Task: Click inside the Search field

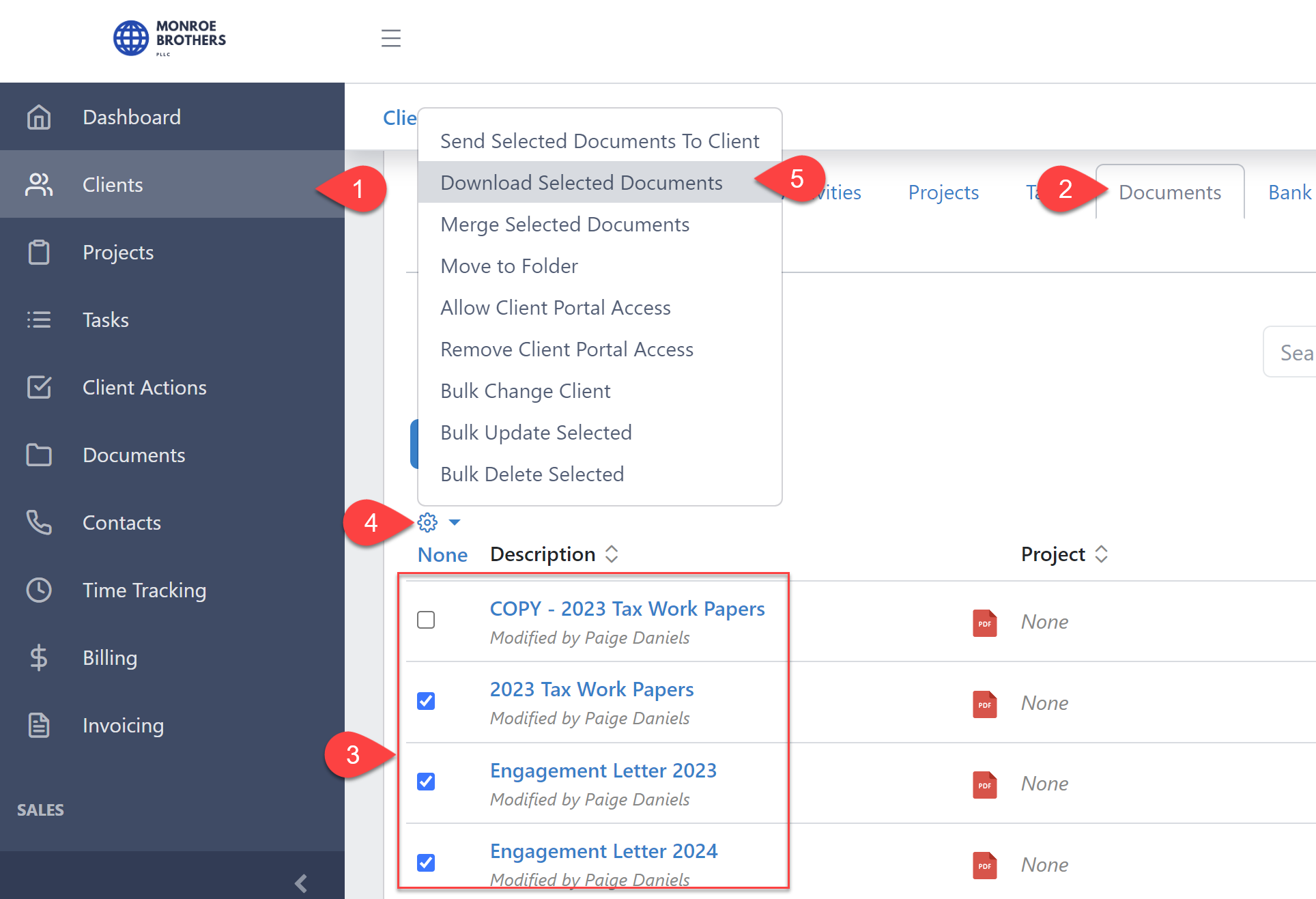Action: point(1296,352)
